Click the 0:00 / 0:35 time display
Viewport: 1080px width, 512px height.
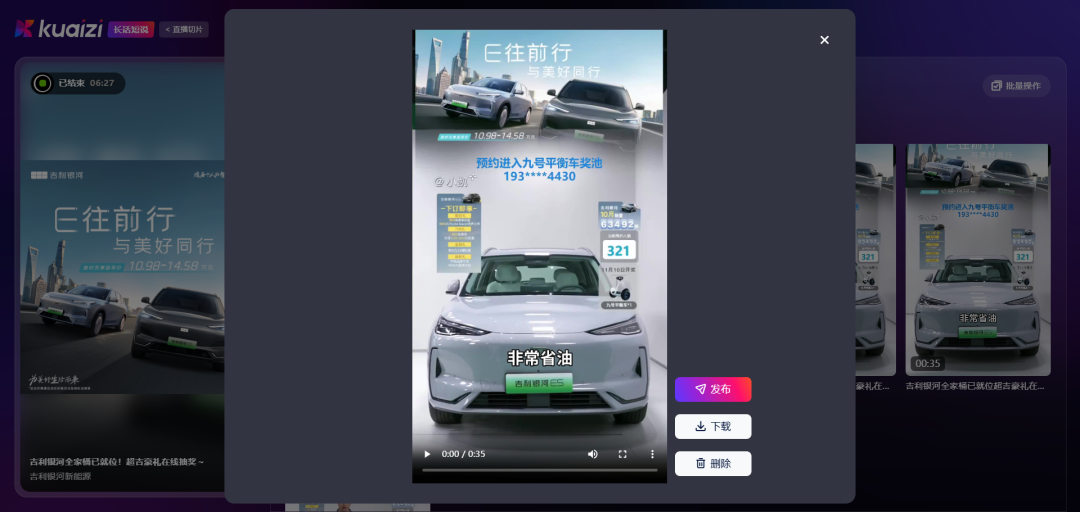[x=464, y=454]
